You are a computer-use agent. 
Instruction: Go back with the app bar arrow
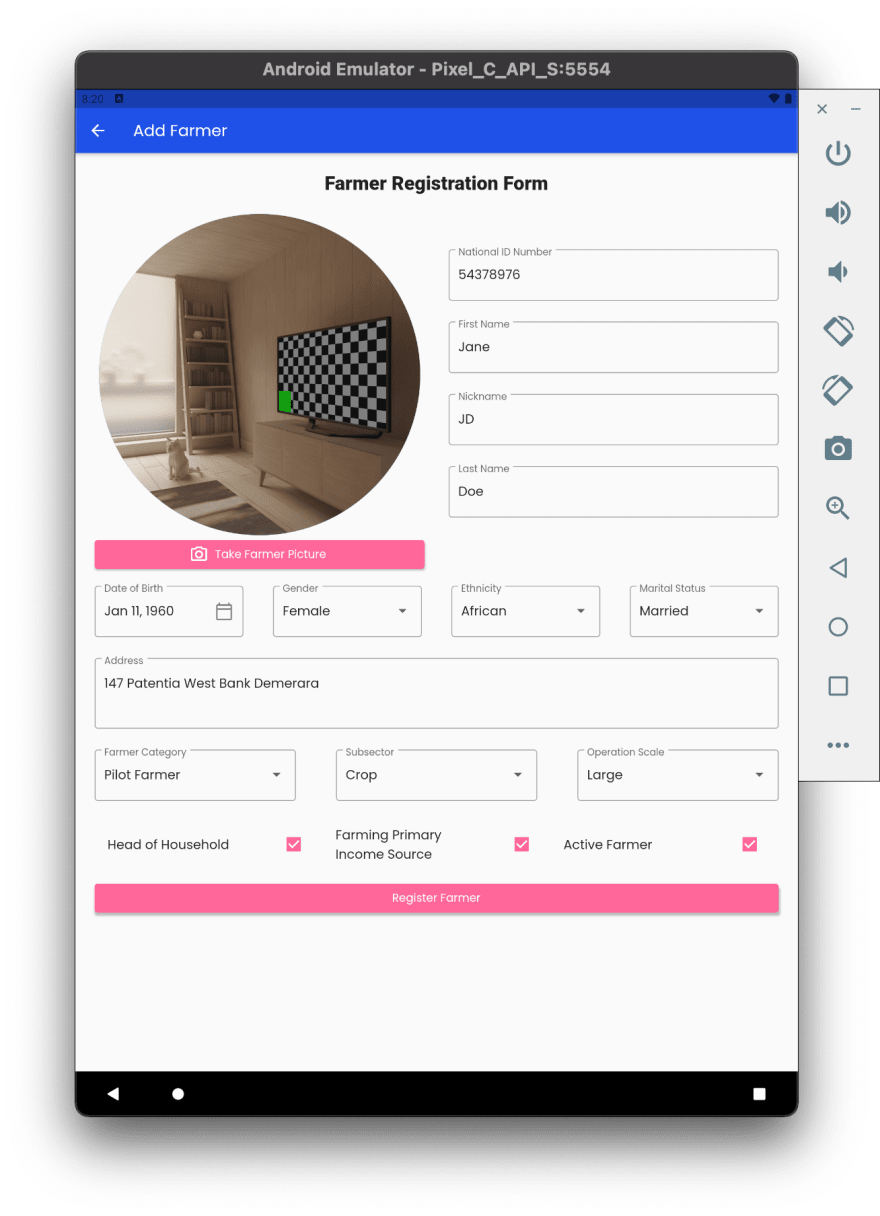point(98,131)
